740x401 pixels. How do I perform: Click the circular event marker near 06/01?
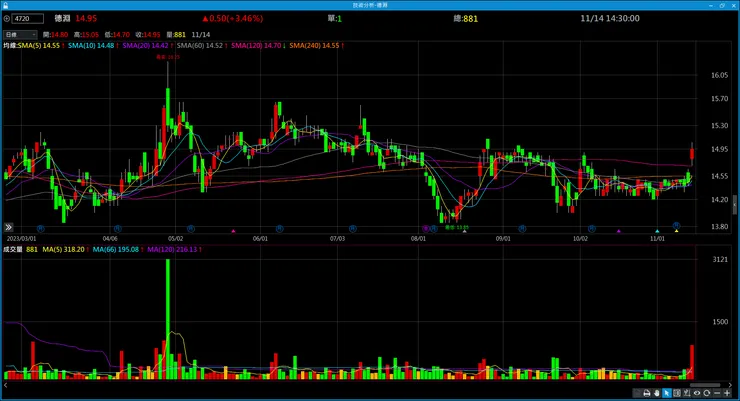click(x=279, y=229)
